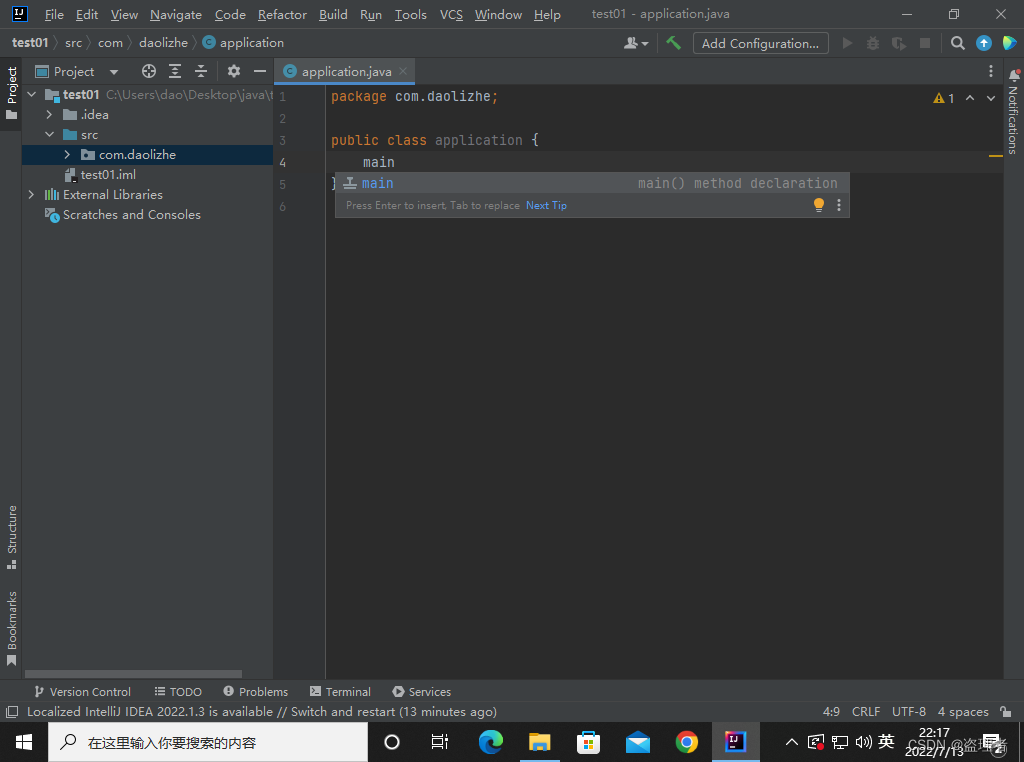Screen dimensions: 1024x762
Task: Expand the External Libraries node
Action: [31, 195]
